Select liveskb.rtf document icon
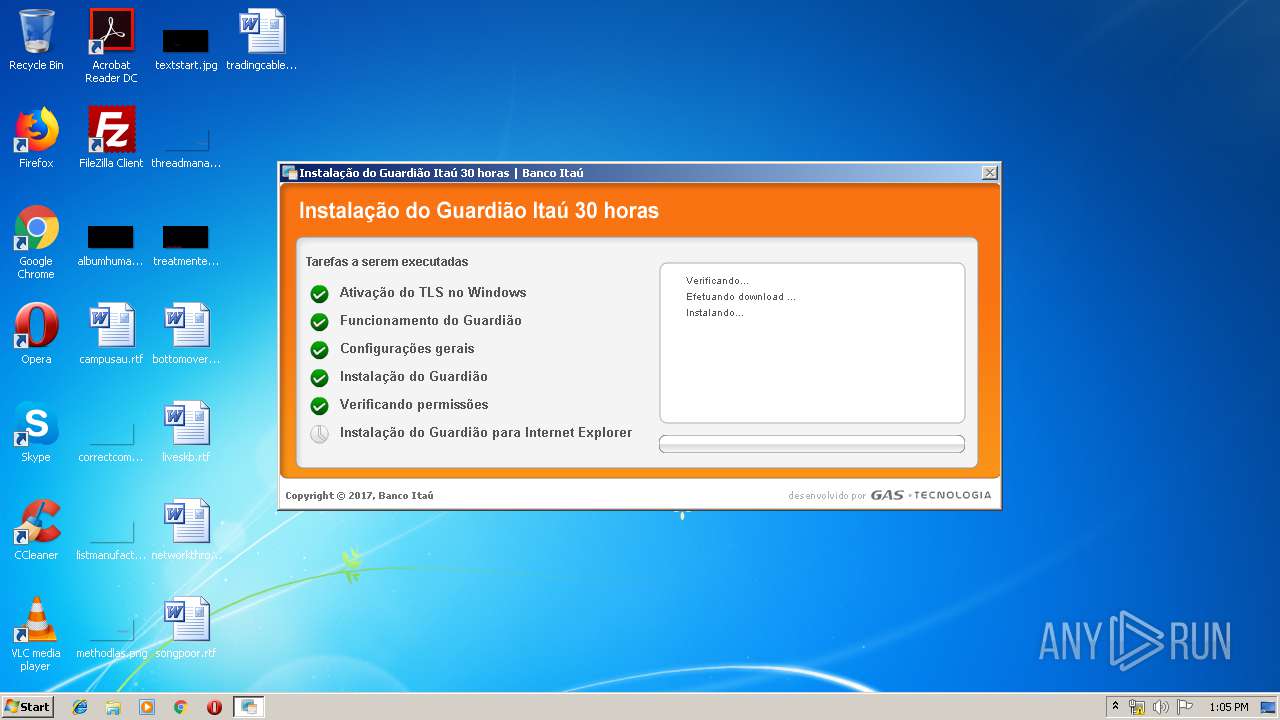 point(186,432)
